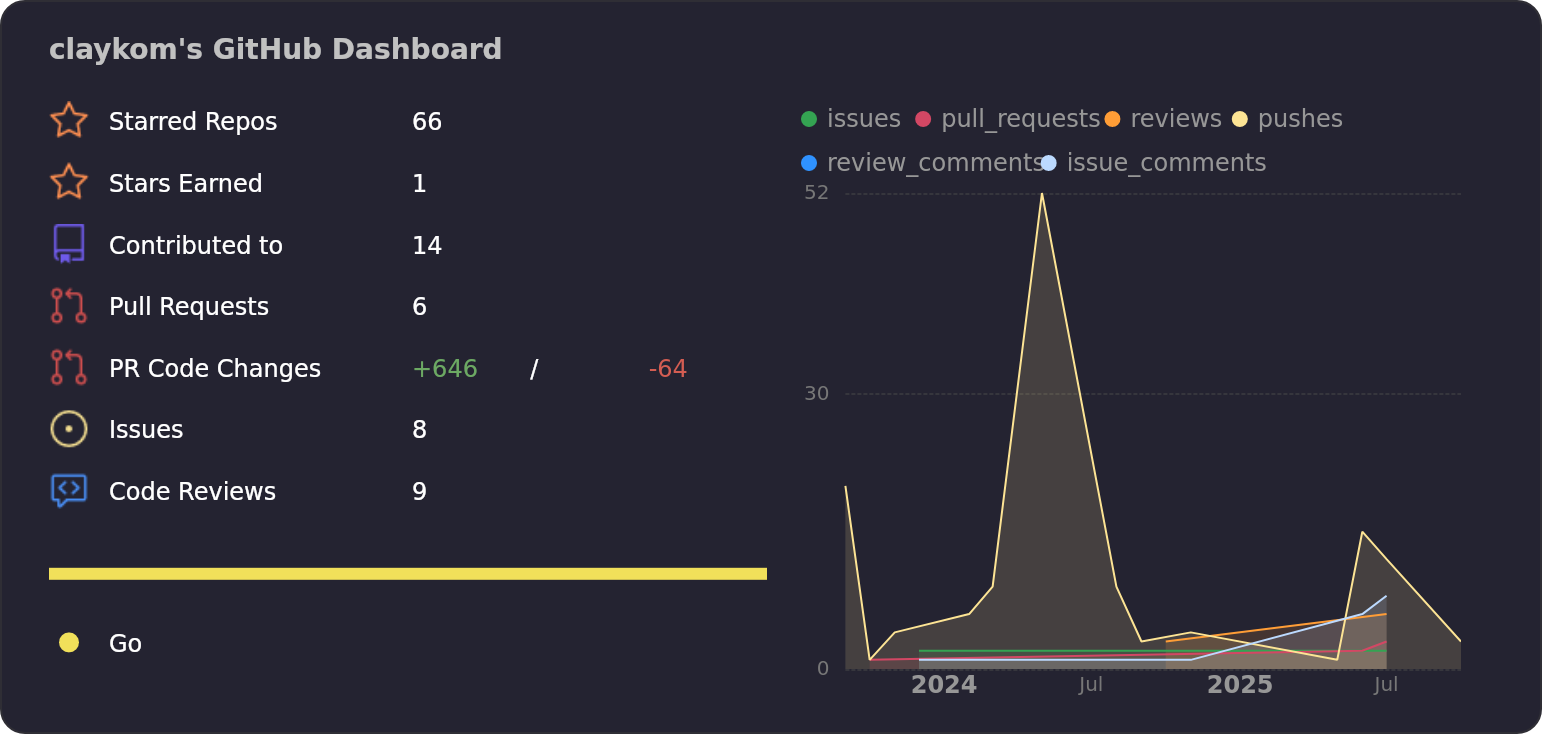Click the 2024 x-axis label

(944, 685)
